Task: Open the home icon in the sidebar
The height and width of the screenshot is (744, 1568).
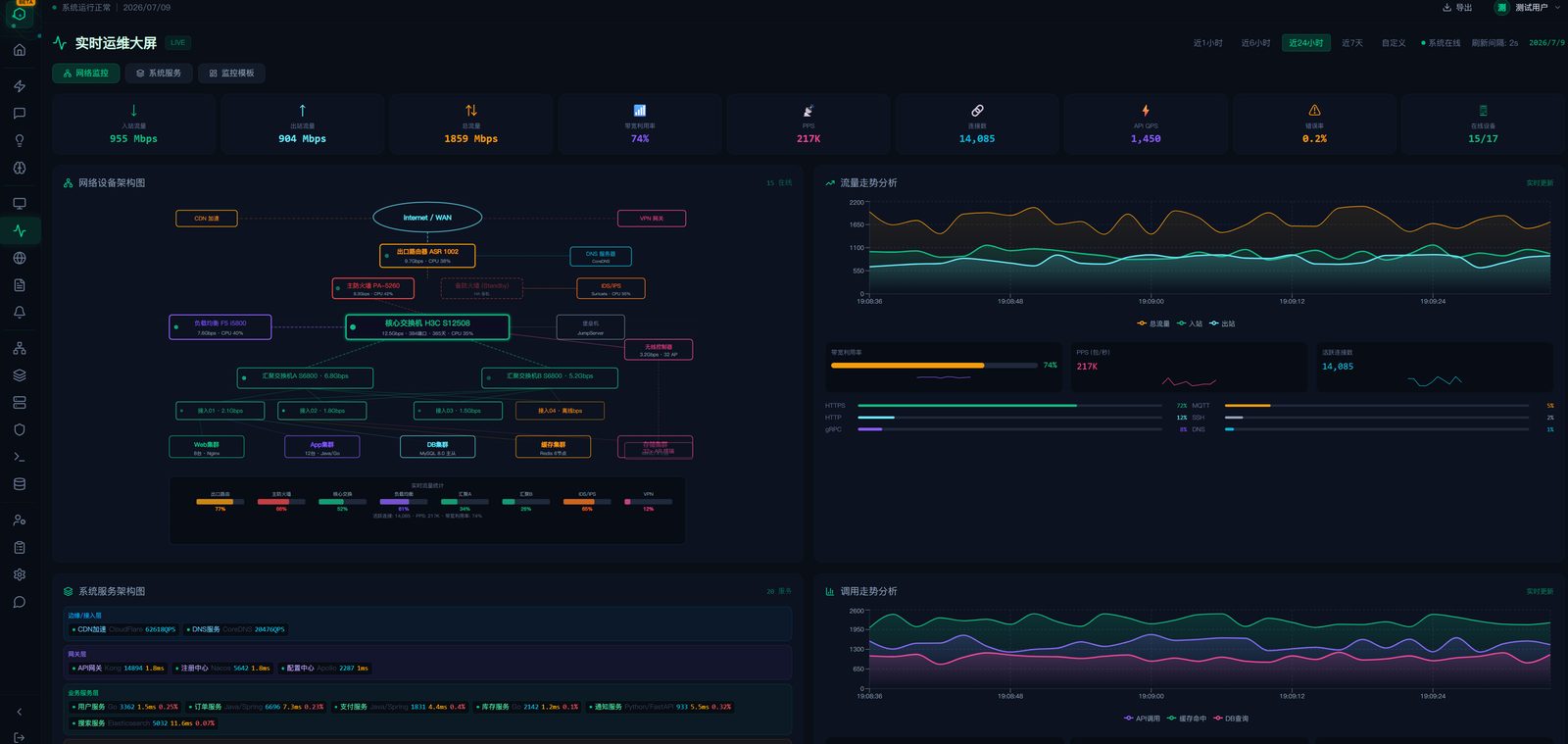Action: pyautogui.click(x=20, y=50)
